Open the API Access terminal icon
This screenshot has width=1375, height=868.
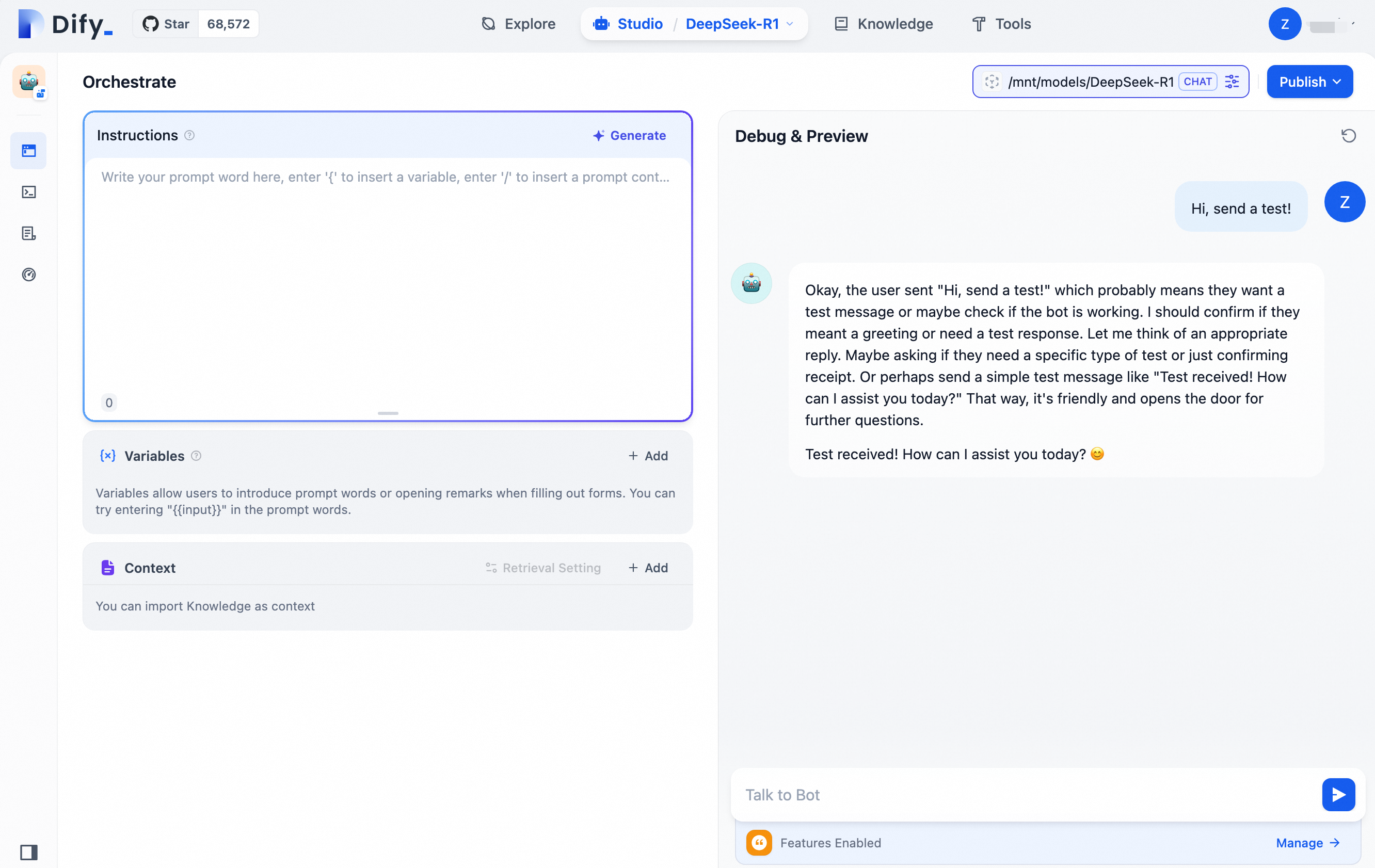28,192
